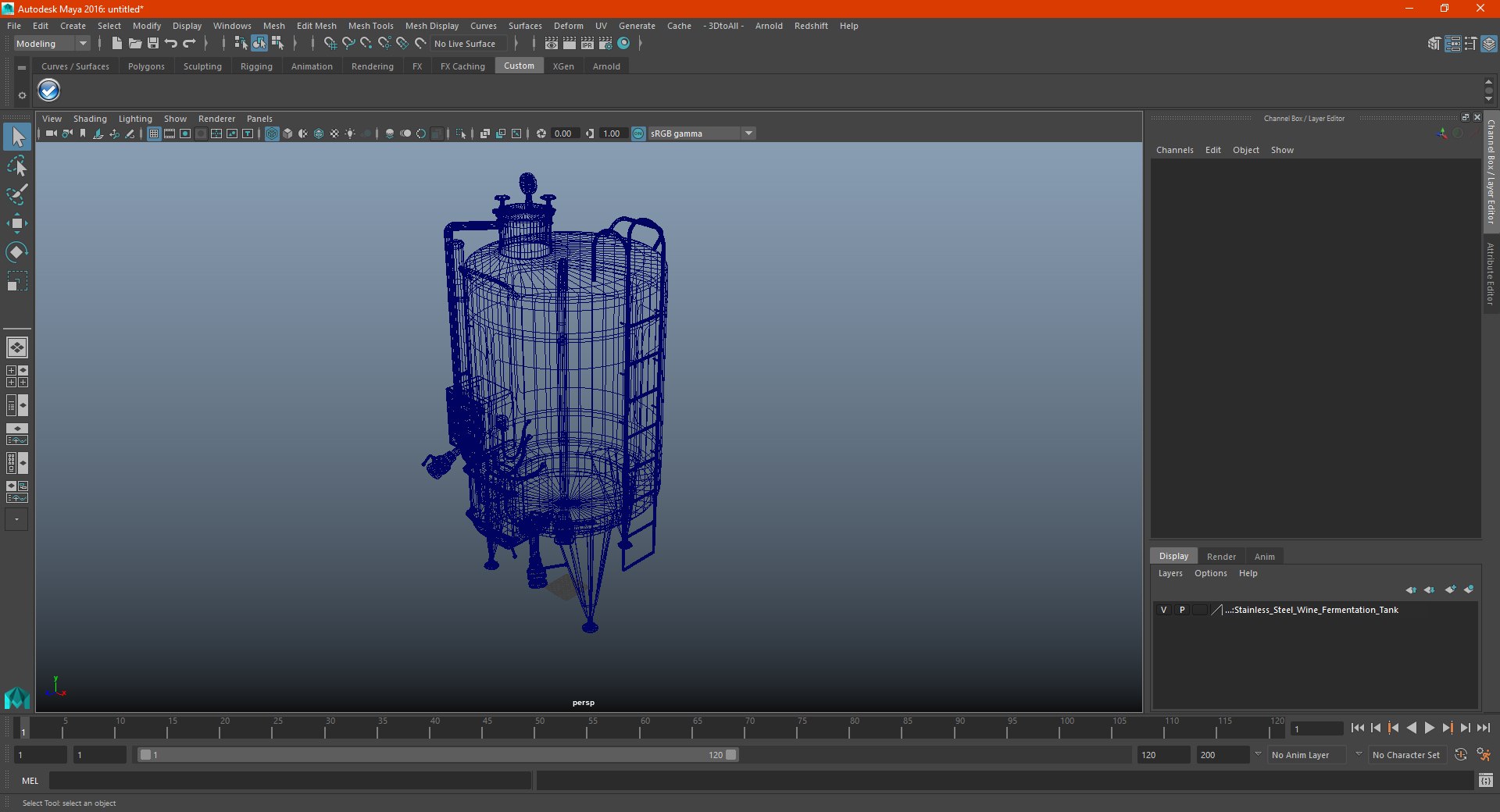This screenshot has width=1500, height=812.
Task: Activate the Lasso select tool
Action: click(16, 166)
